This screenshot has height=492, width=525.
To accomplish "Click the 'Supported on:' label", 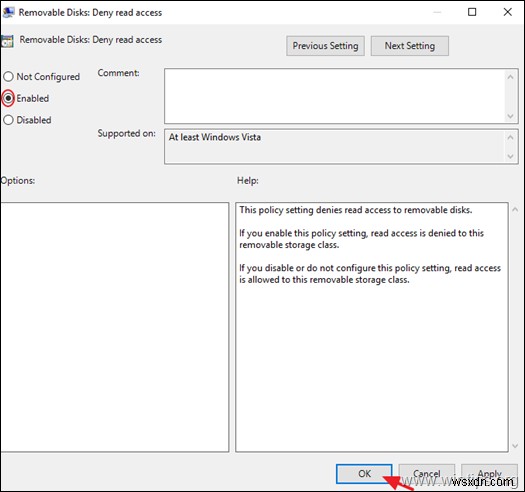I will tap(127, 133).
